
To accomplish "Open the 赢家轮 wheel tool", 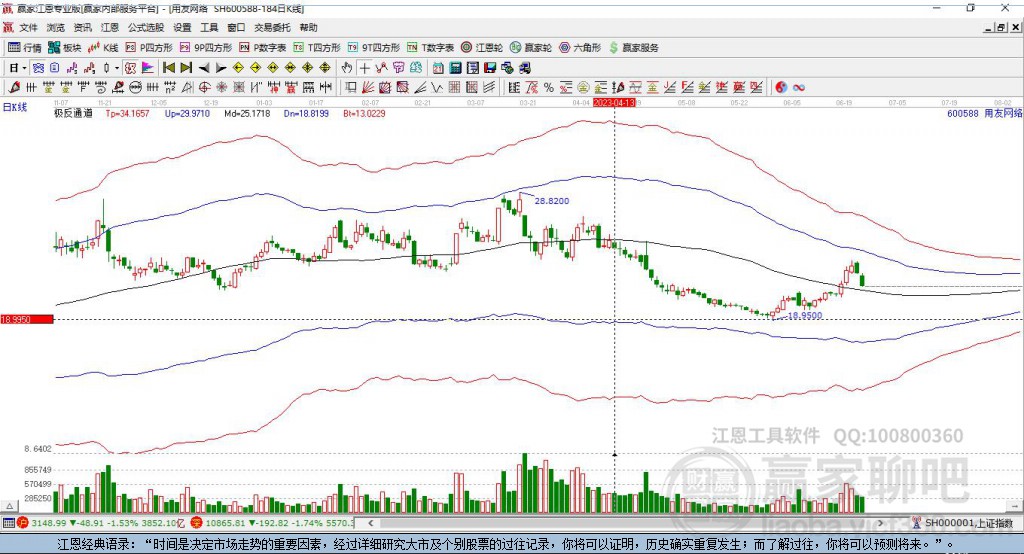I will pos(531,48).
